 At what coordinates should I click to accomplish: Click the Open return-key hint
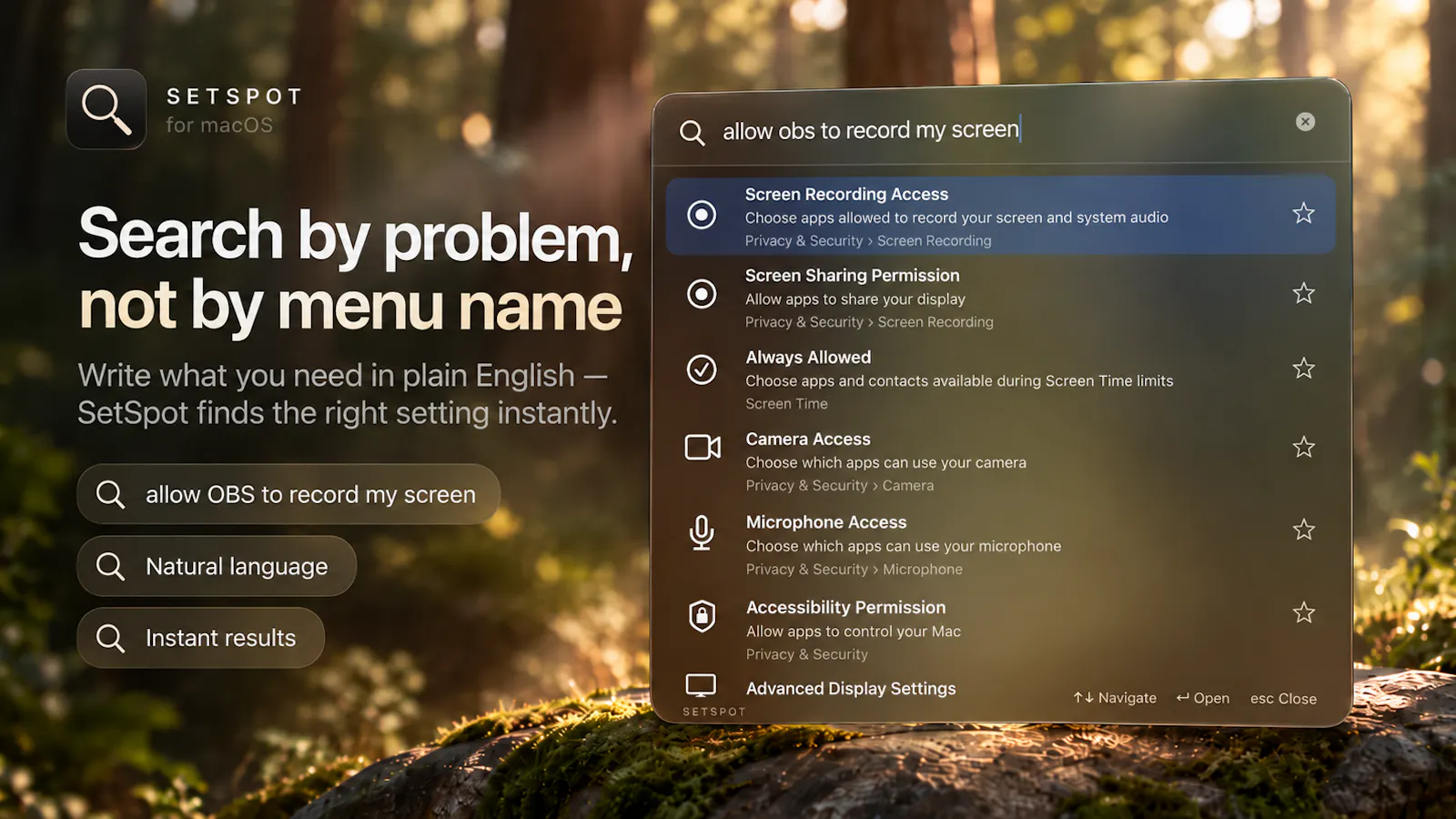click(x=1202, y=698)
